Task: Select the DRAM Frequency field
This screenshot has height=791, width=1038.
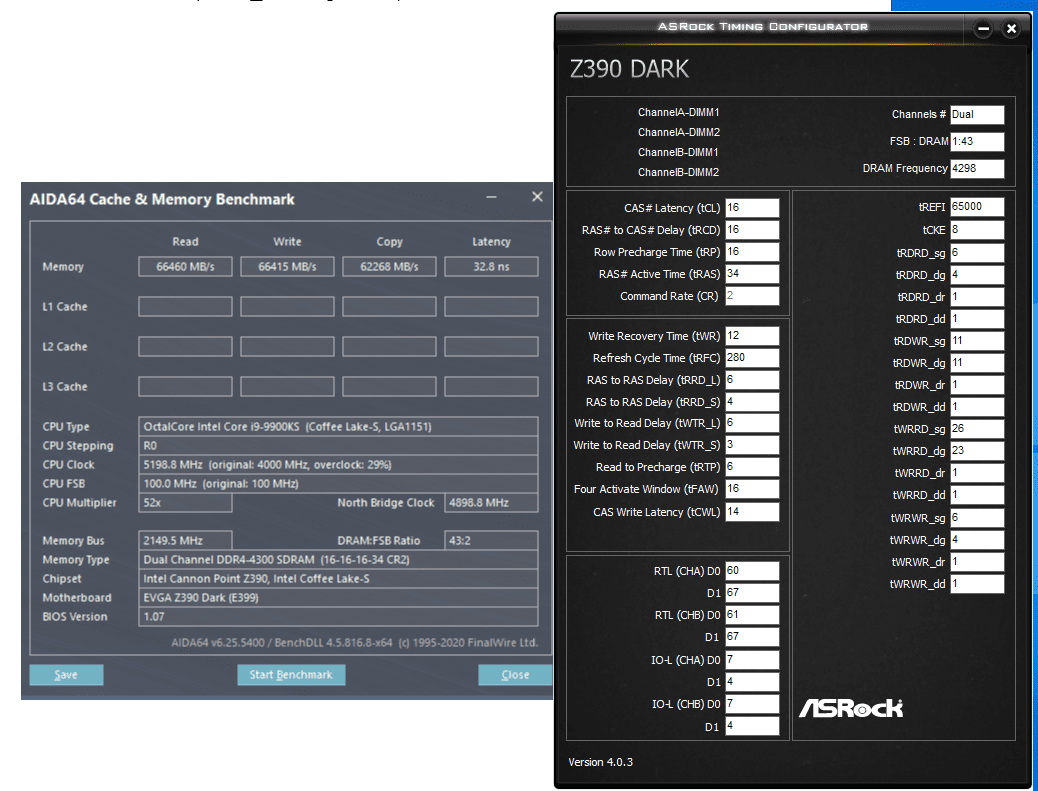Action: pos(977,168)
